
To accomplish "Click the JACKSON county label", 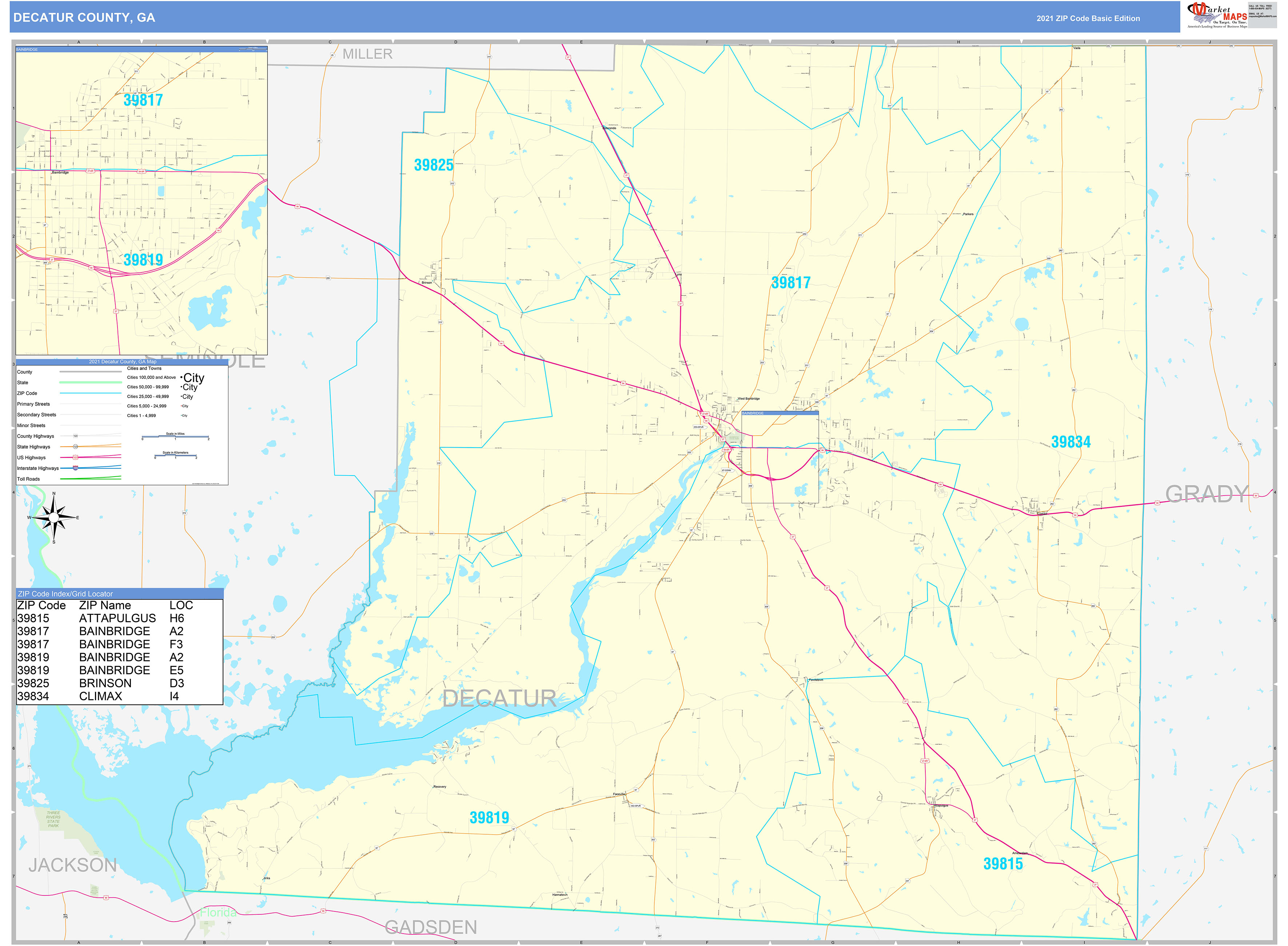I will pos(73,865).
